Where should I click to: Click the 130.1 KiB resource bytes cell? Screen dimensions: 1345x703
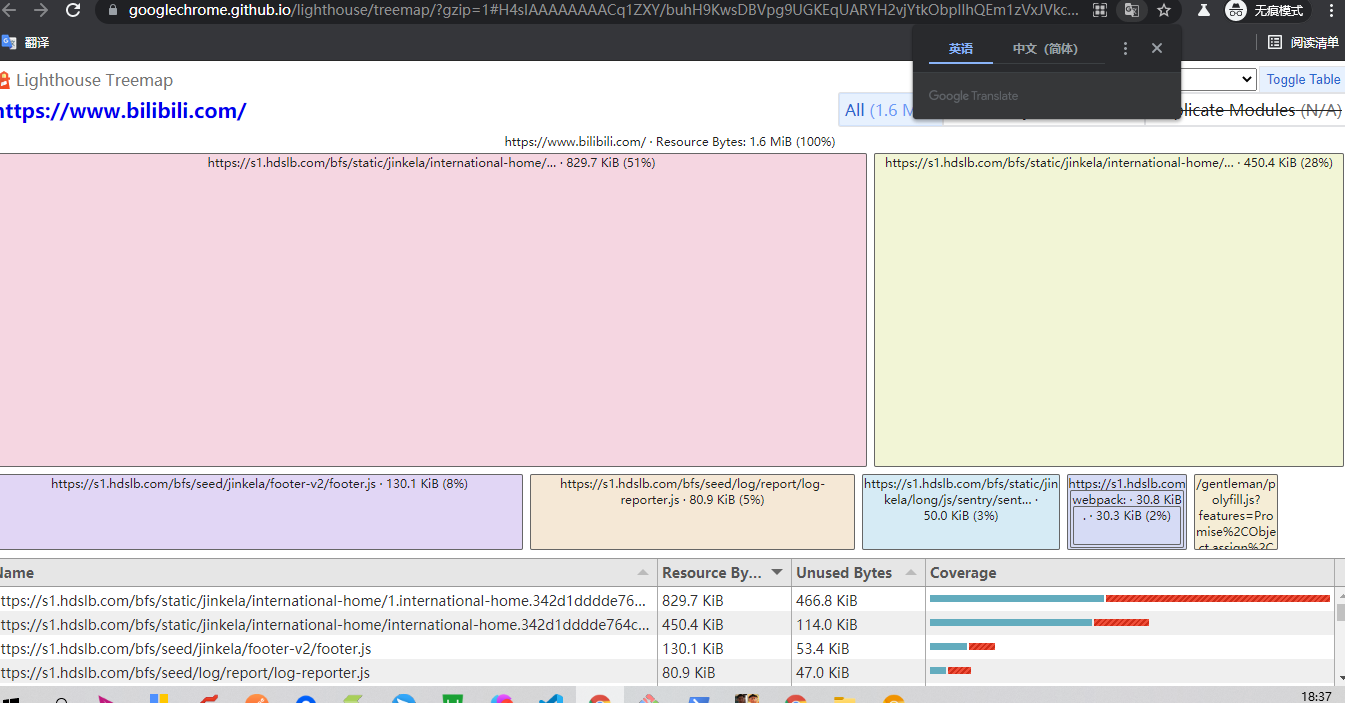coord(692,649)
